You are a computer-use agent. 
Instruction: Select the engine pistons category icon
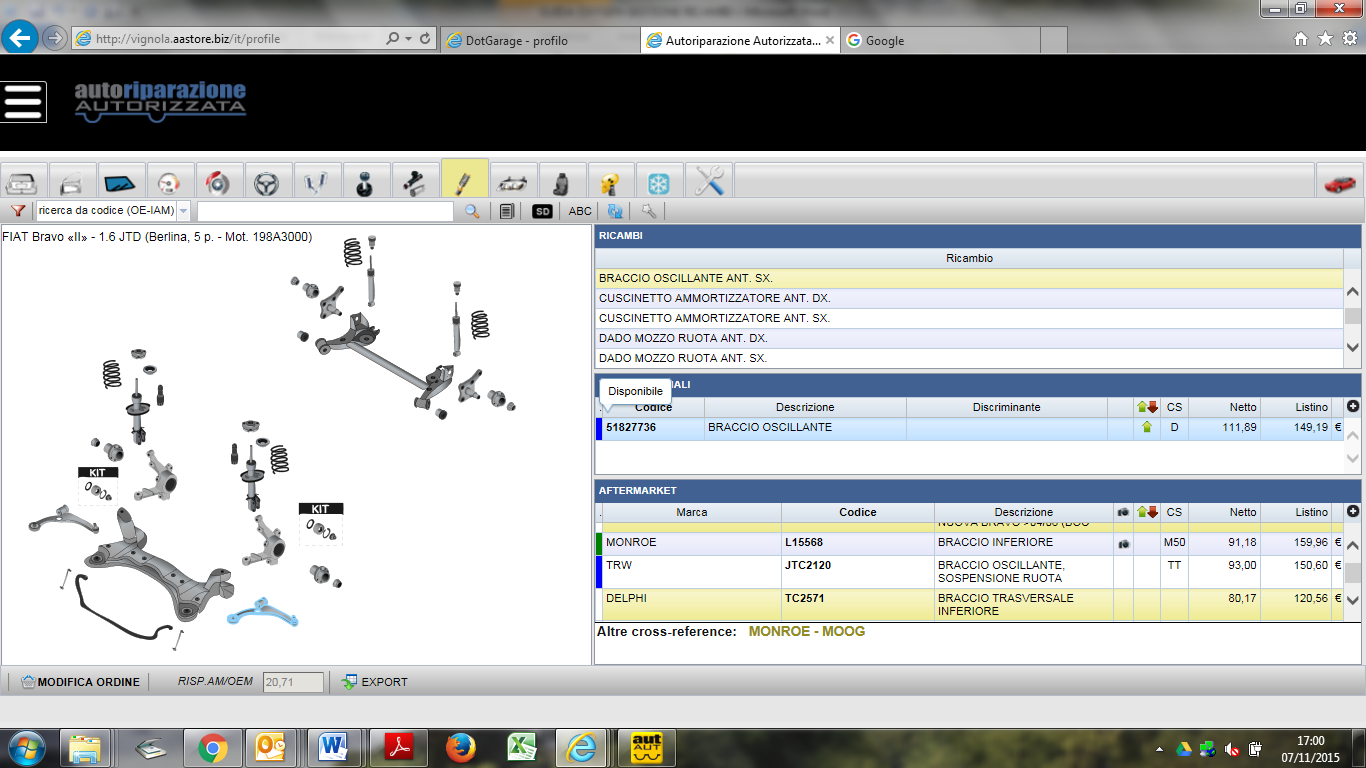coord(318,183)
